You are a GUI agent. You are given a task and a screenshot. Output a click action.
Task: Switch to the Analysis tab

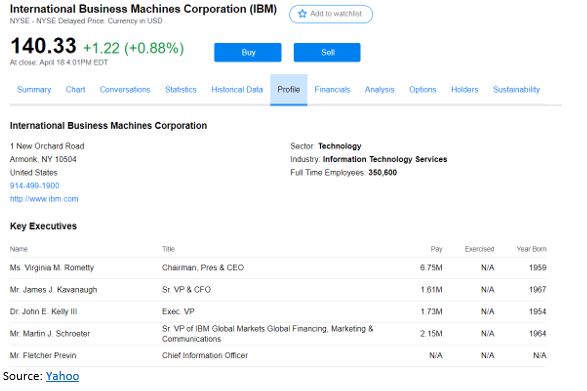(x=380, y=90)
